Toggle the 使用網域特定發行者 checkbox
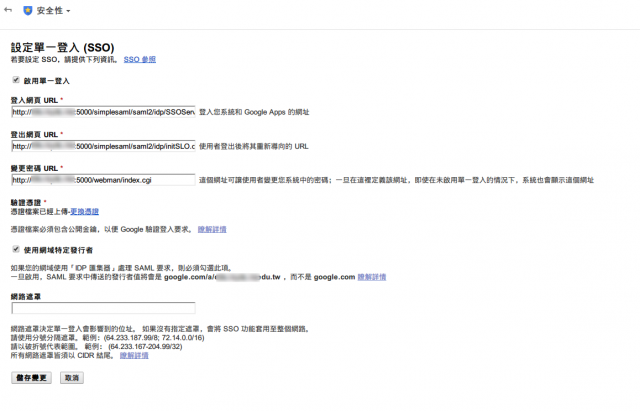Image resolution: width=640 pixels, height=411 pixels. pyautogui.click(x=16, y=249)
